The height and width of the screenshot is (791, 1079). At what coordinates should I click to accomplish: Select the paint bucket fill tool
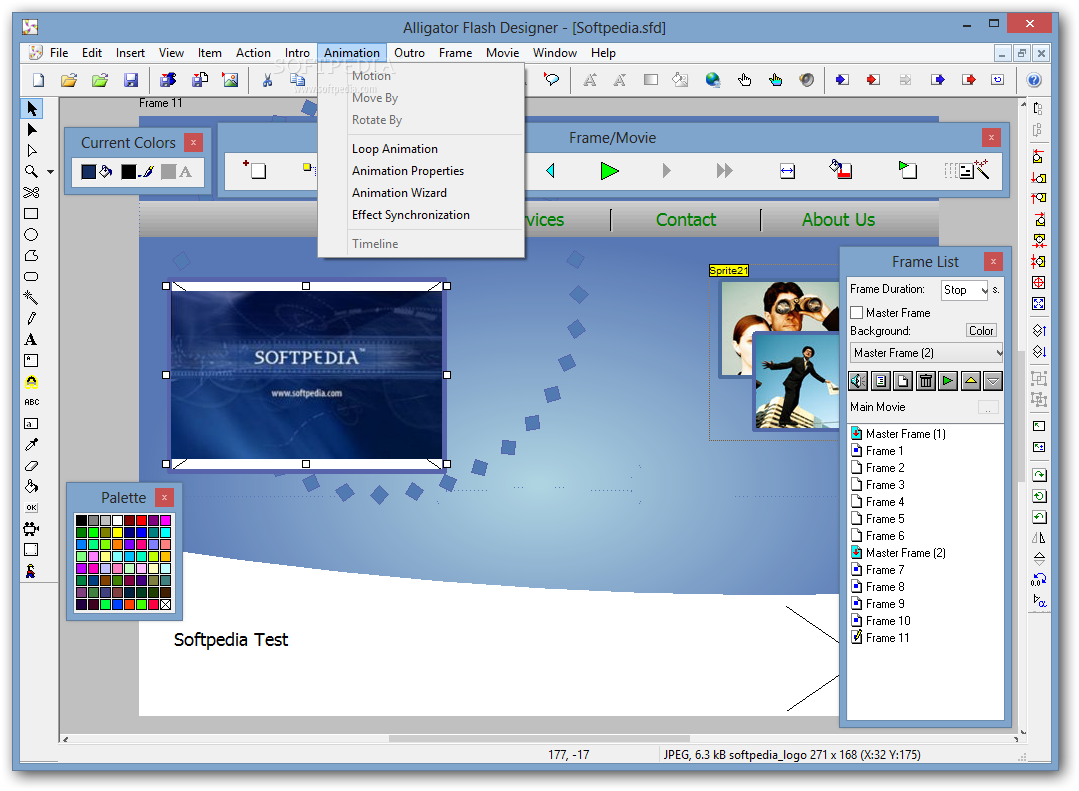tap(31, 487)
